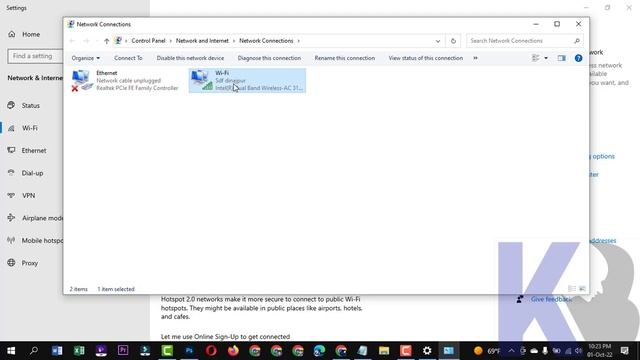The image size is (640, 360).
Task: Switch to large icons view in status bar
Action: click(x=582, y=289)
